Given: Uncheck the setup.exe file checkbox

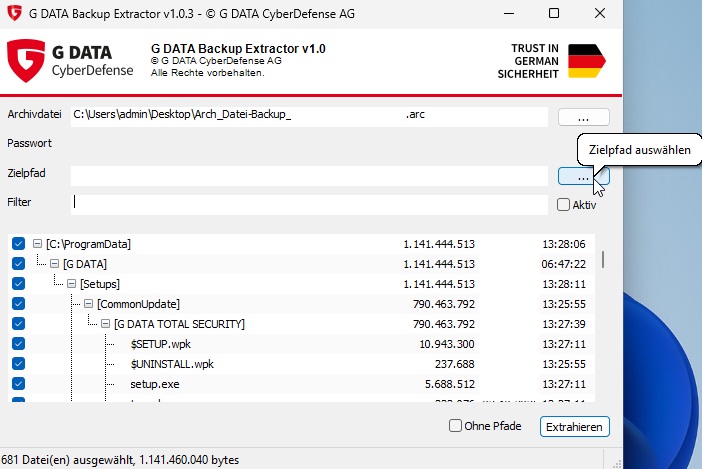Looking at the screenshot, I should coord(18,384).
